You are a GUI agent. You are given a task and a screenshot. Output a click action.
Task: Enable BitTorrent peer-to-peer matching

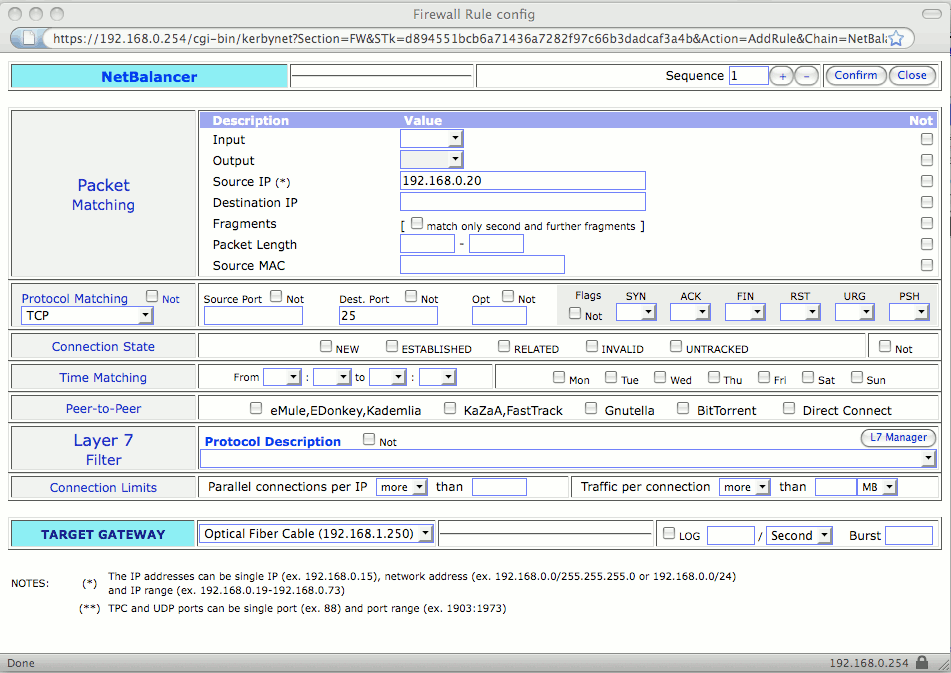tap(683, 408)
